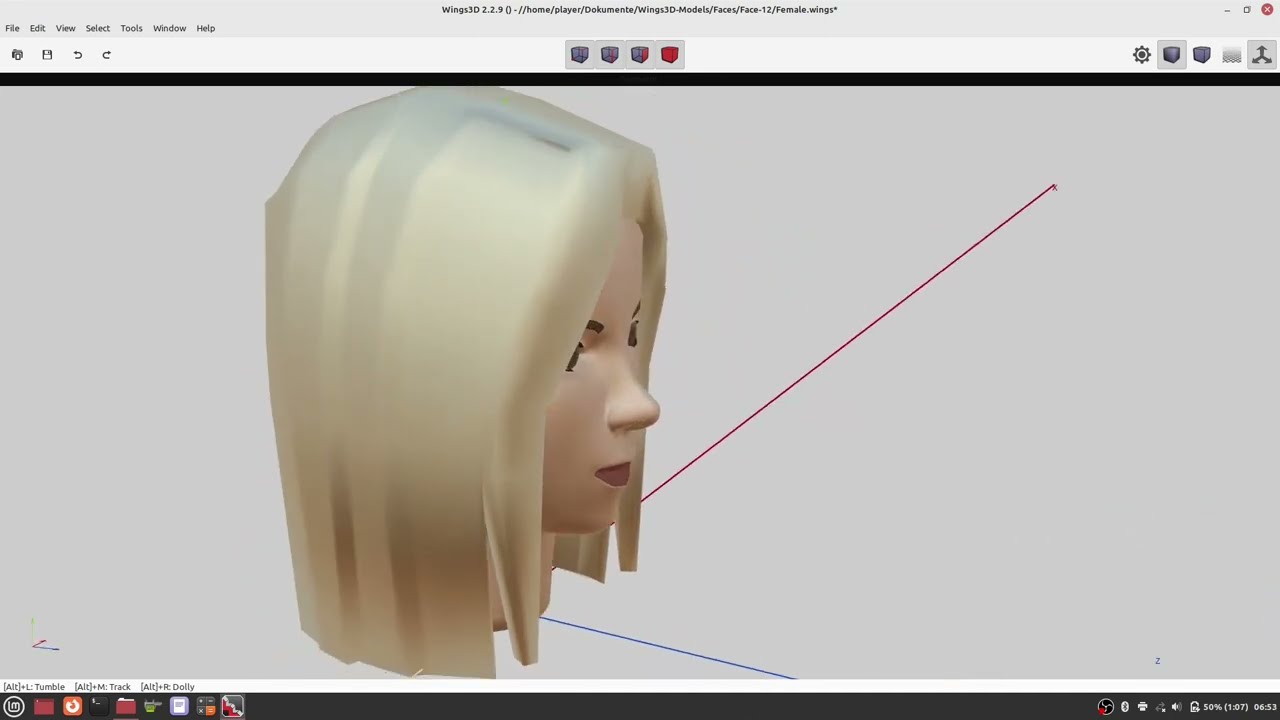1280x720 pixels.
Task: Click the Save toolbar icon
Action: [47, 55]
